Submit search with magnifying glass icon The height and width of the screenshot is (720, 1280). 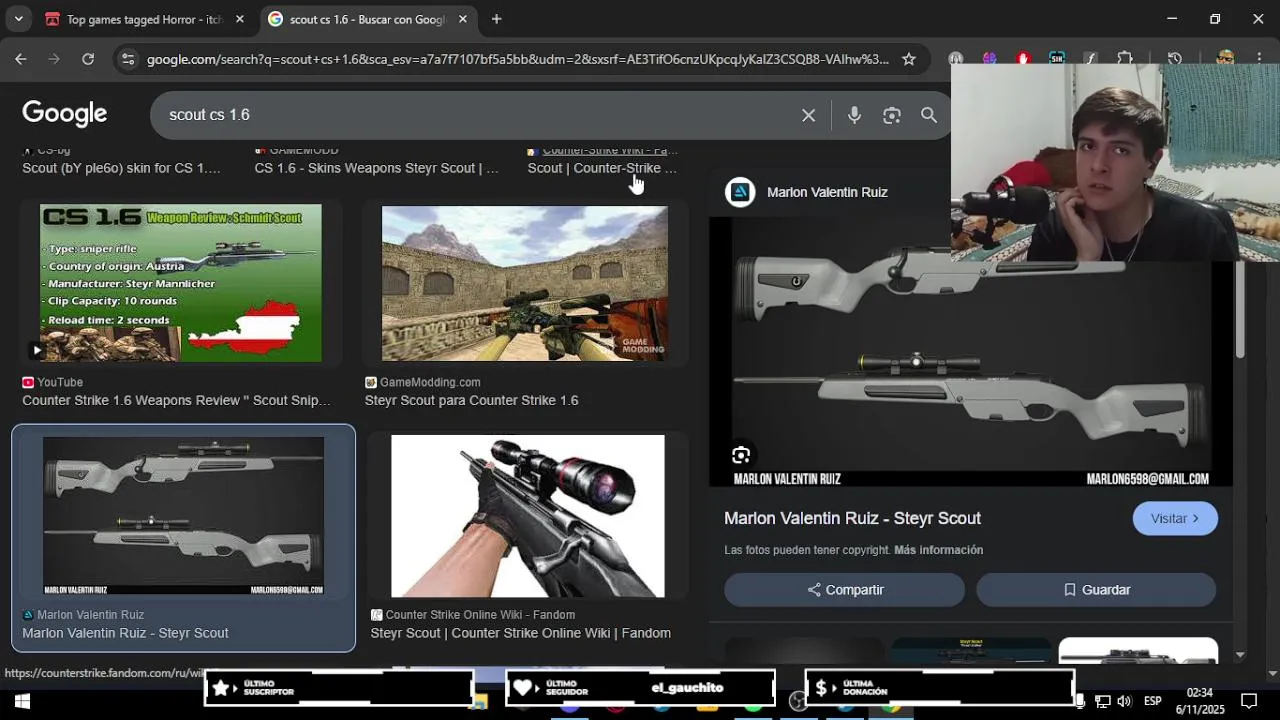(x=929, y=115)
